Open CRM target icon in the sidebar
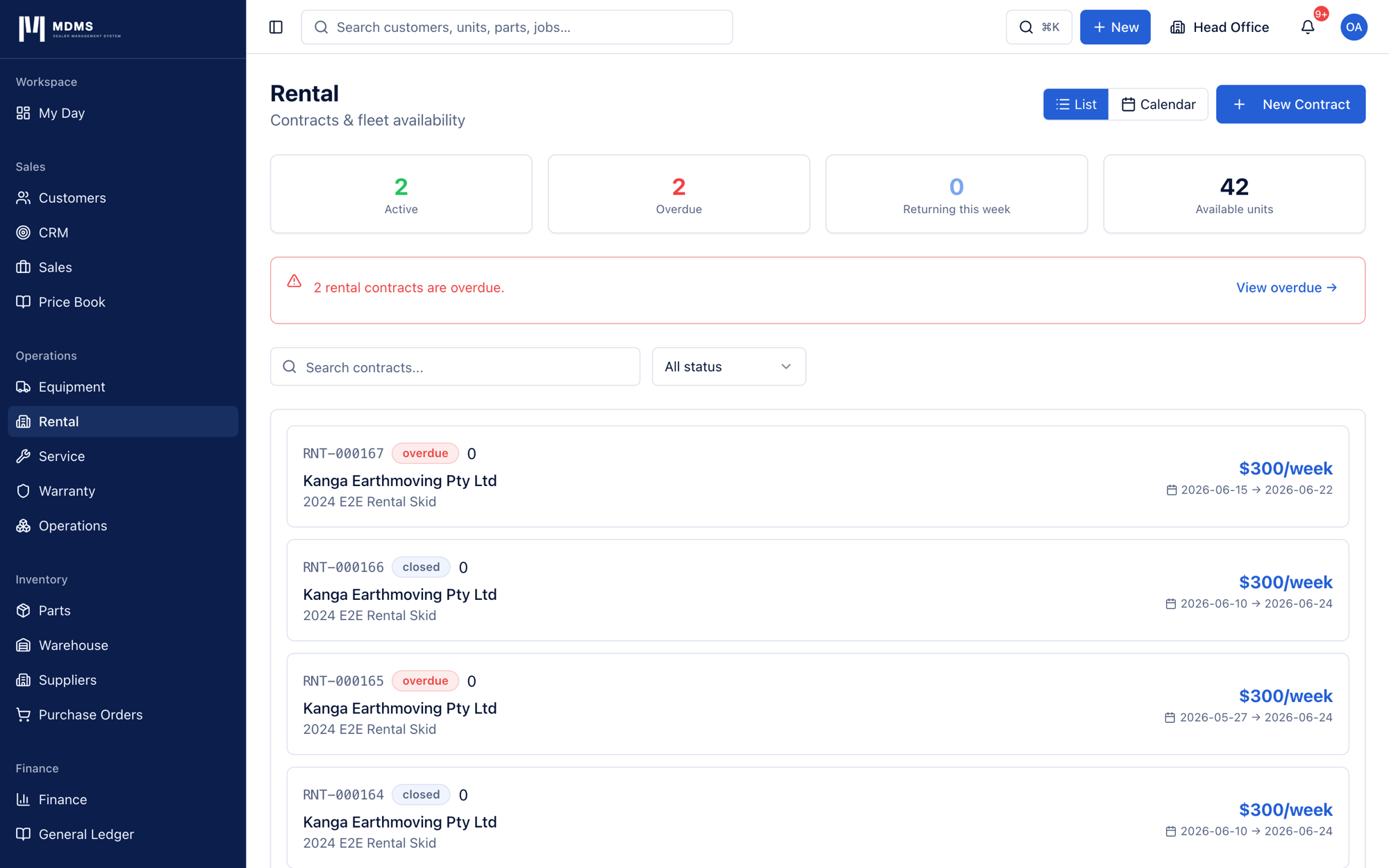This screenshot has height=868, width=1389. [24, 233]
